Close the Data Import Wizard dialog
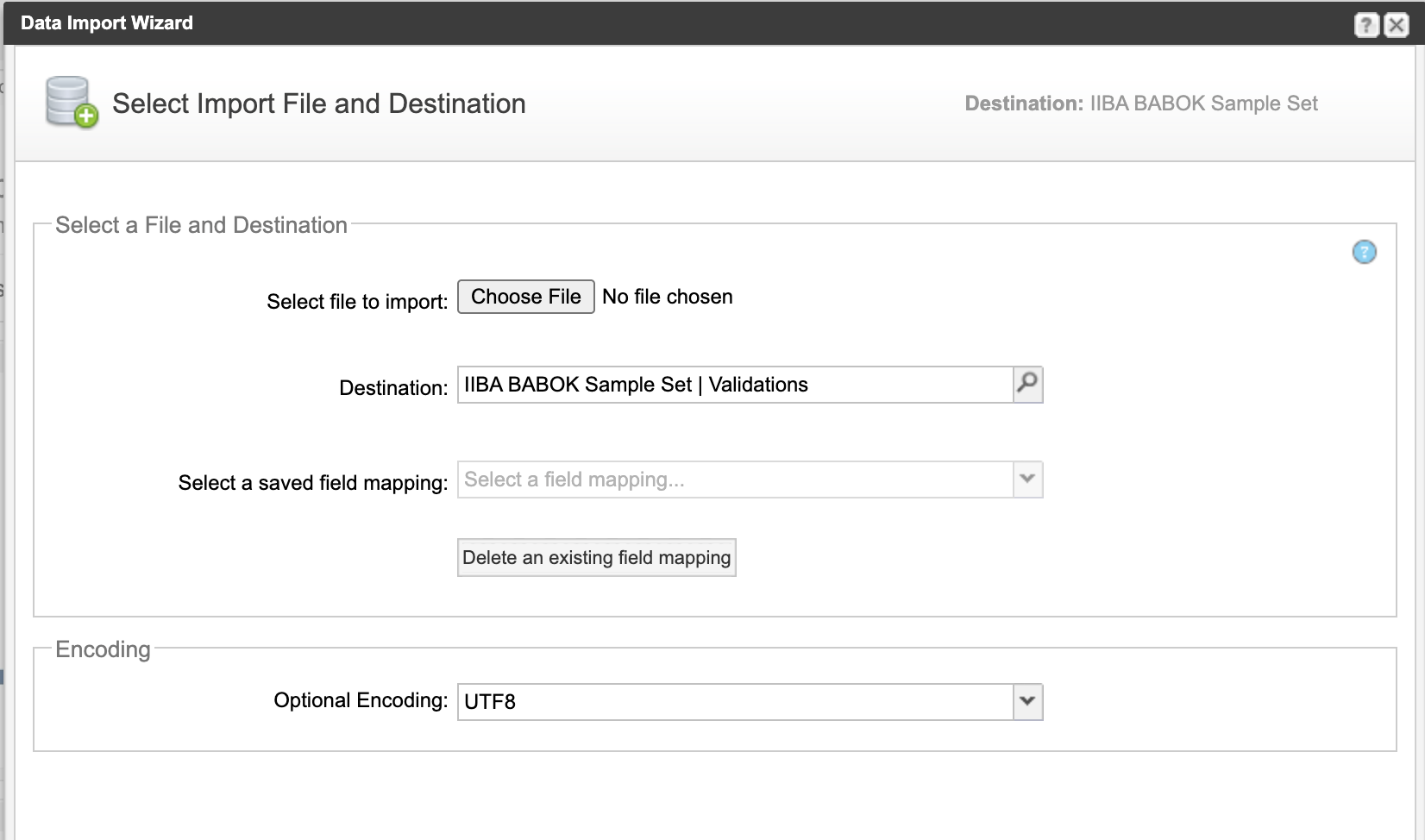The width and height of the screenshot is (1425, 840). (x=1397, y=25)
